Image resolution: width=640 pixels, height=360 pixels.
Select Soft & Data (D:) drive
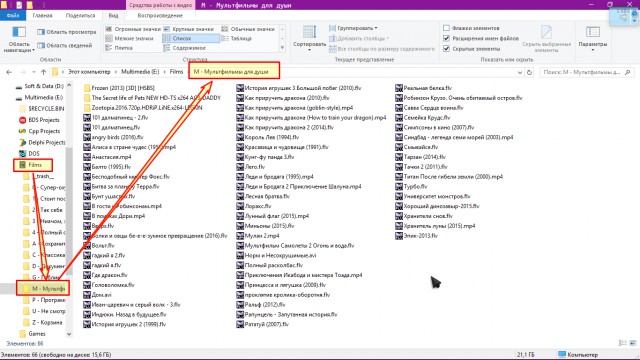(40, 86)
